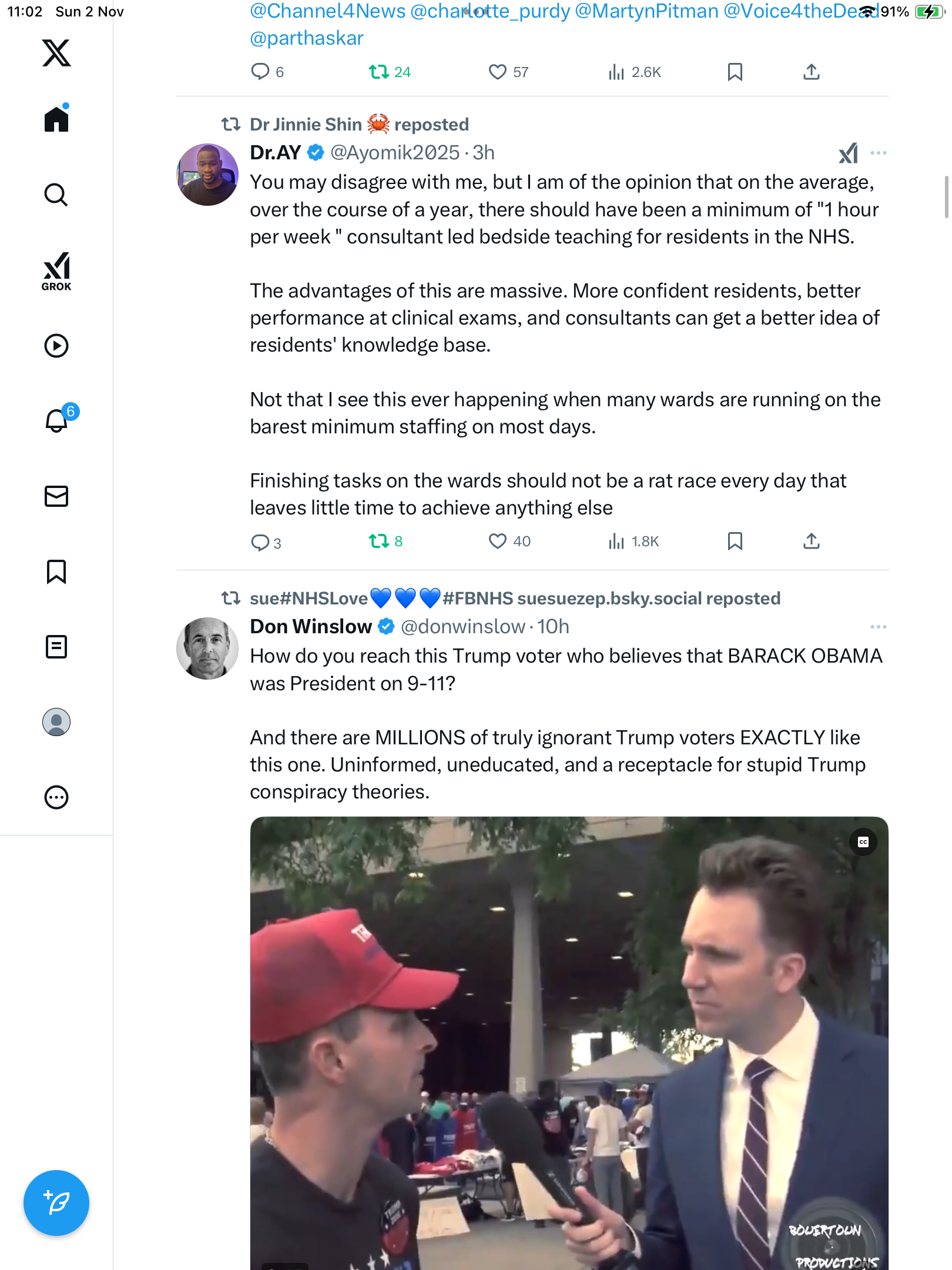Undo repost on Dr.AY's post
Image resolution: width=952 pixels, height=1270 pixels.
pyautogui.click(x=378, y=541)
